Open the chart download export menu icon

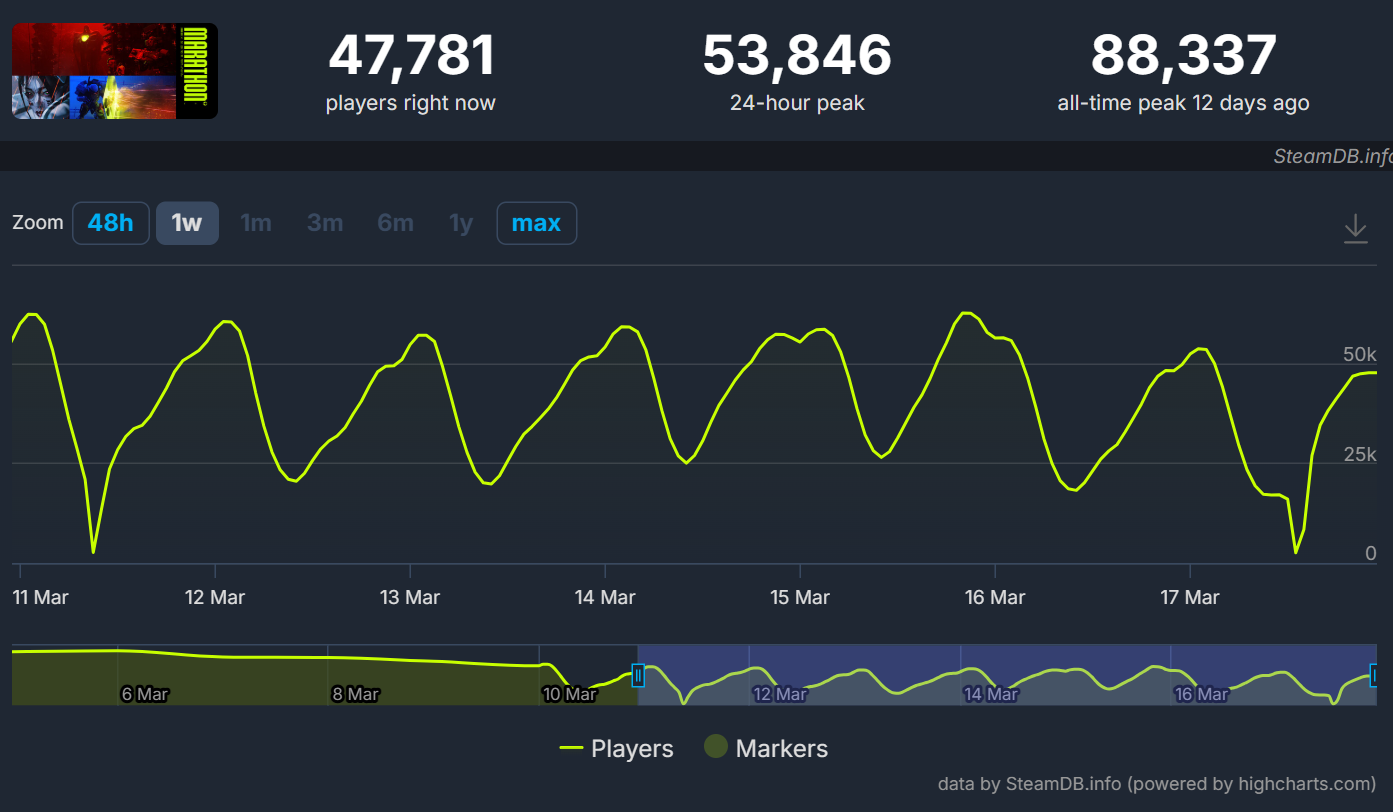[1355, 228]
